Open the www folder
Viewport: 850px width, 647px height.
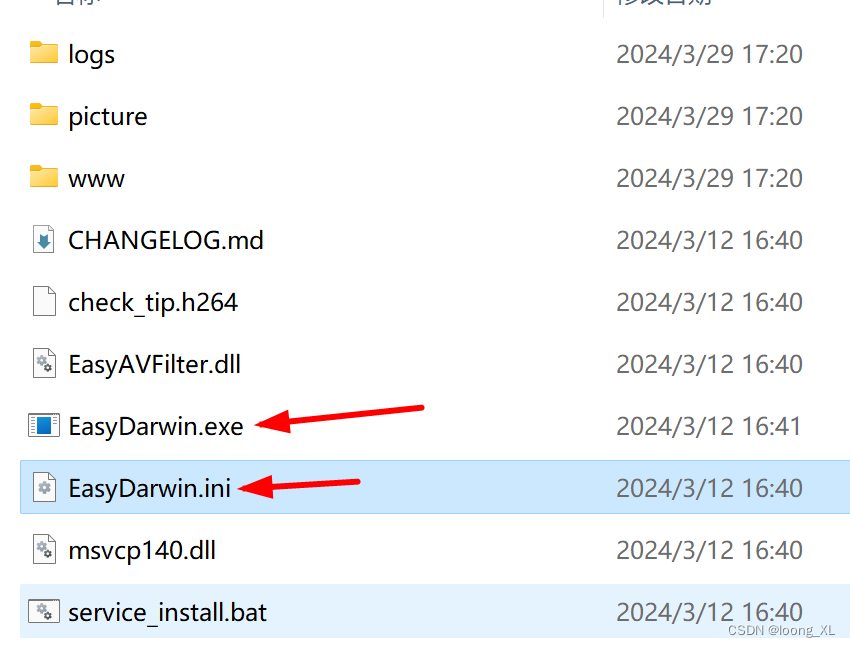click(x=96, y=177)
